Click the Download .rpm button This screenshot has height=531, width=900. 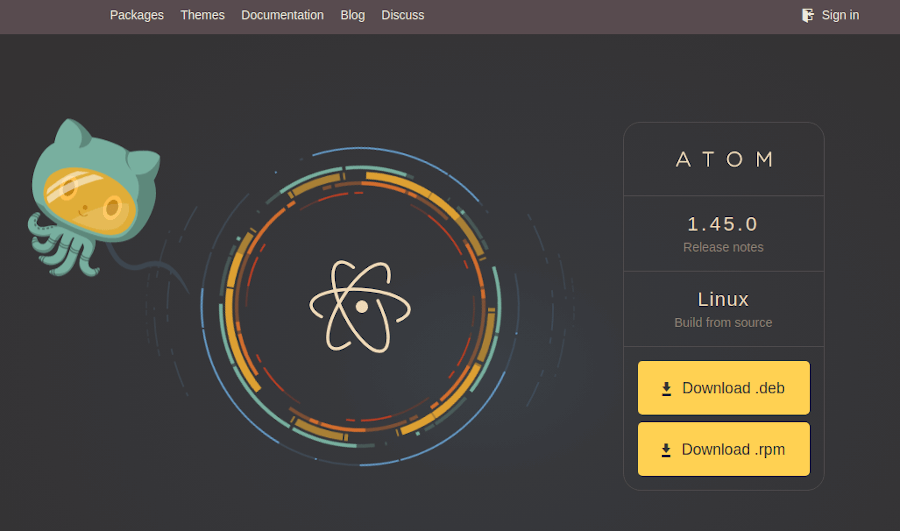724,449
